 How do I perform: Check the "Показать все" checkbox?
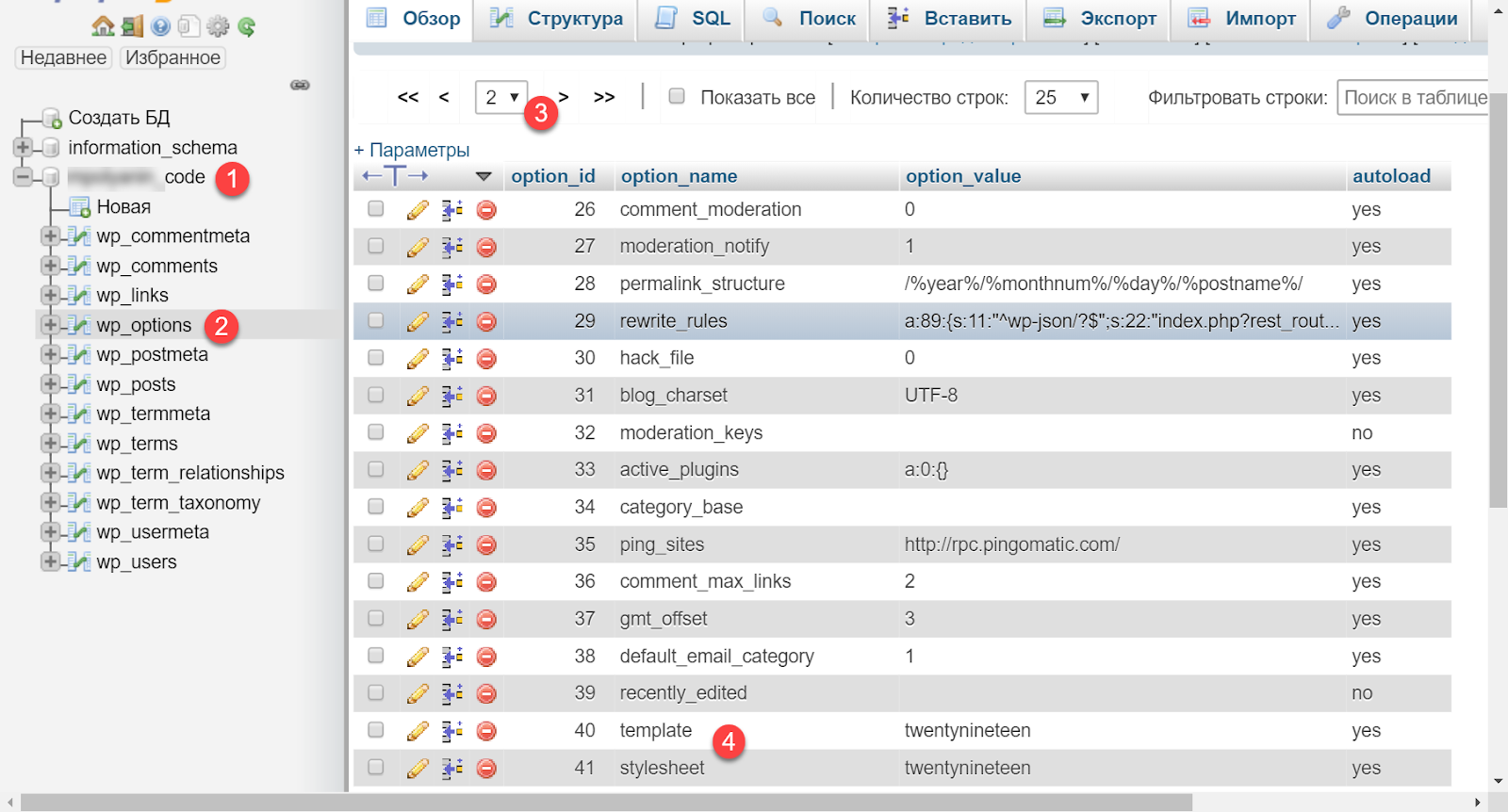(677, 96)
